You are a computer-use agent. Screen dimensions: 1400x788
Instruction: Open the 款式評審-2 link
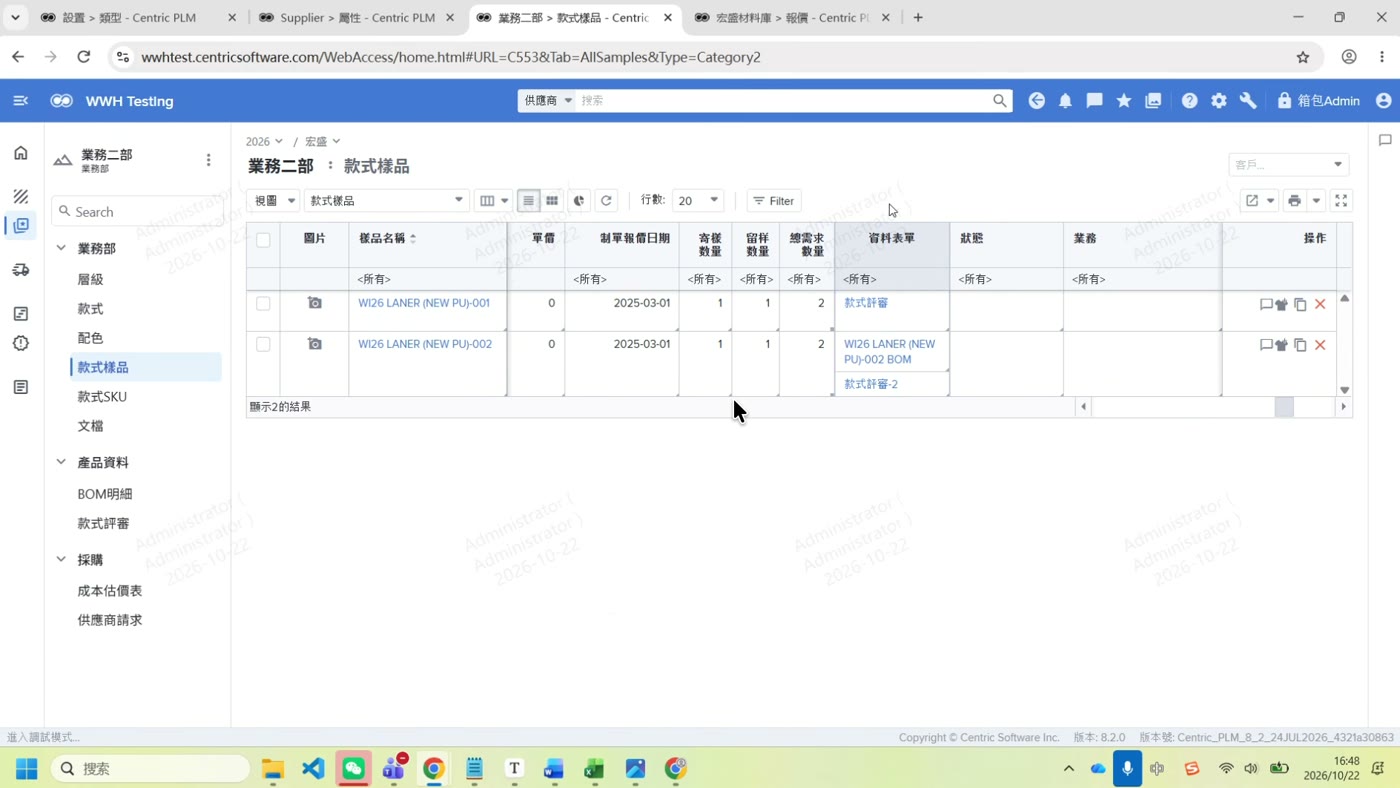(871, 384)
